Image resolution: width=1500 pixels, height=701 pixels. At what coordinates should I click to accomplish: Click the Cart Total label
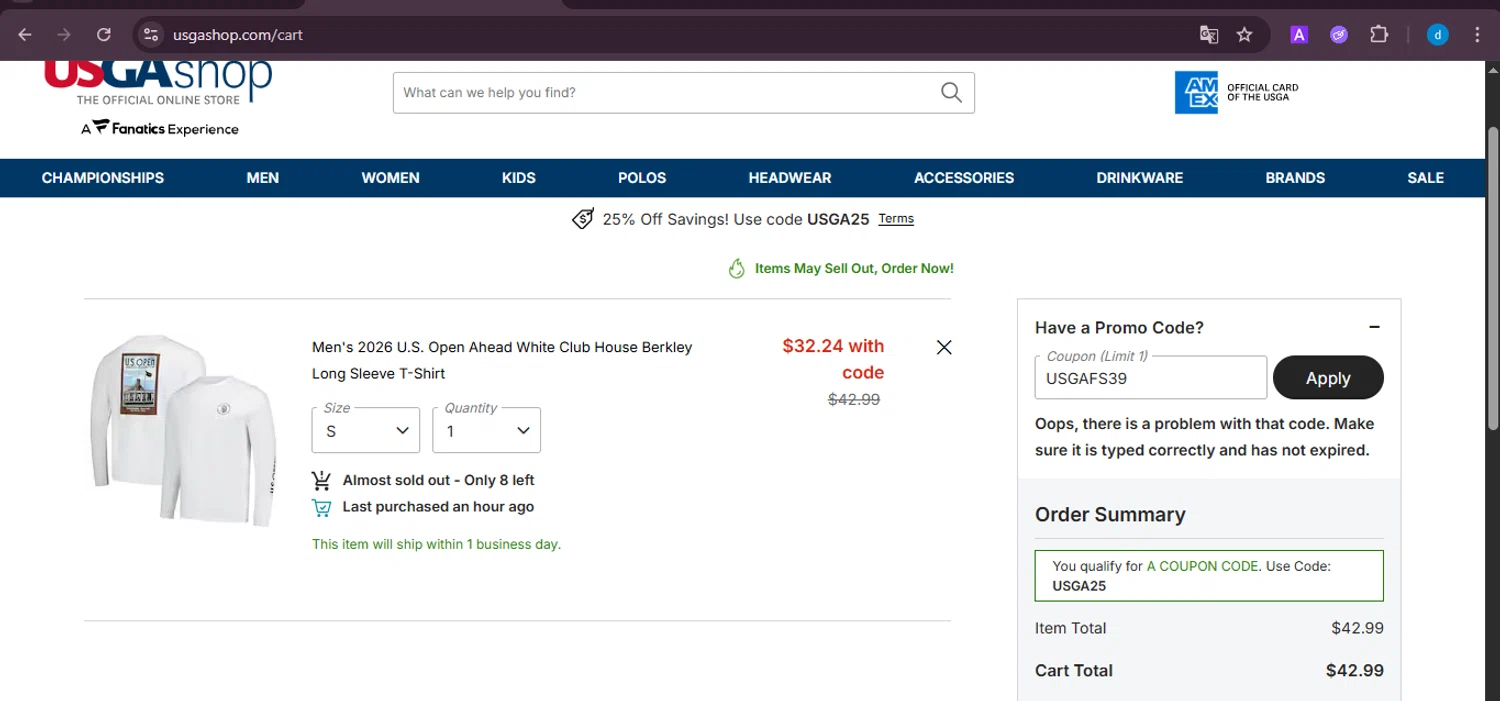[x=1074, y=671]
